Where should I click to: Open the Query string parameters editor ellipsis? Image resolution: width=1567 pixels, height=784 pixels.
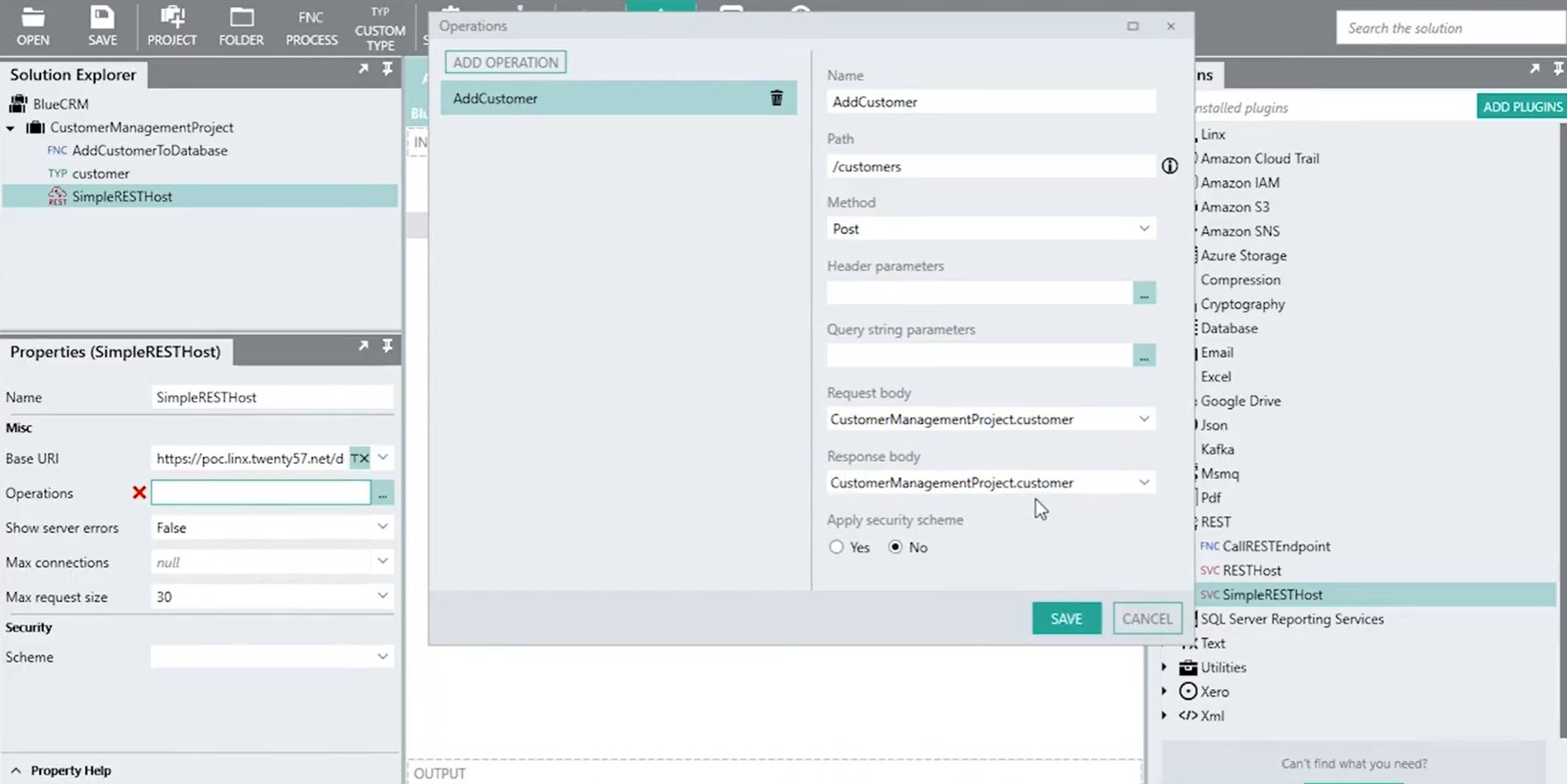(1144, 356)
